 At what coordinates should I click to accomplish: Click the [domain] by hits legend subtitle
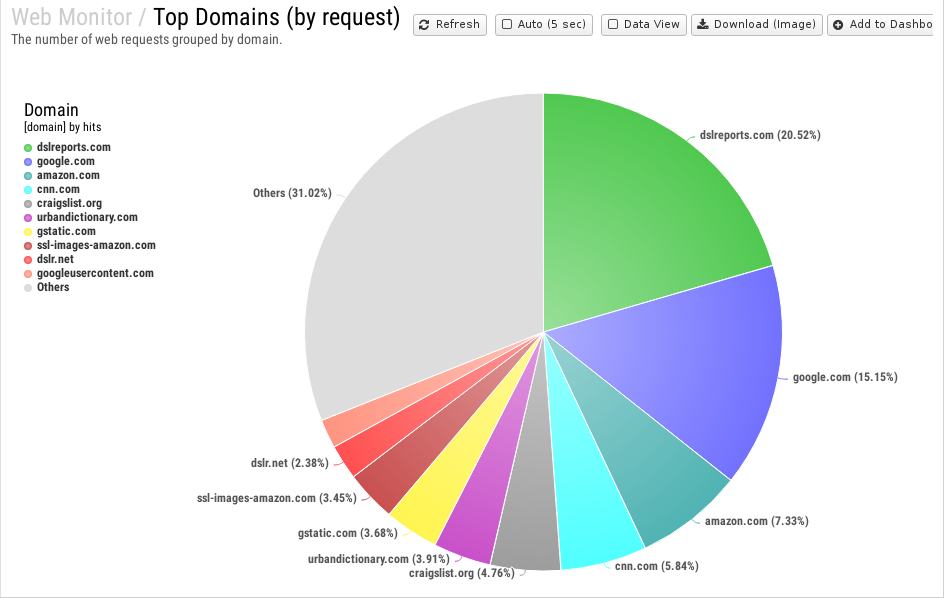click(x=63, y=127)
